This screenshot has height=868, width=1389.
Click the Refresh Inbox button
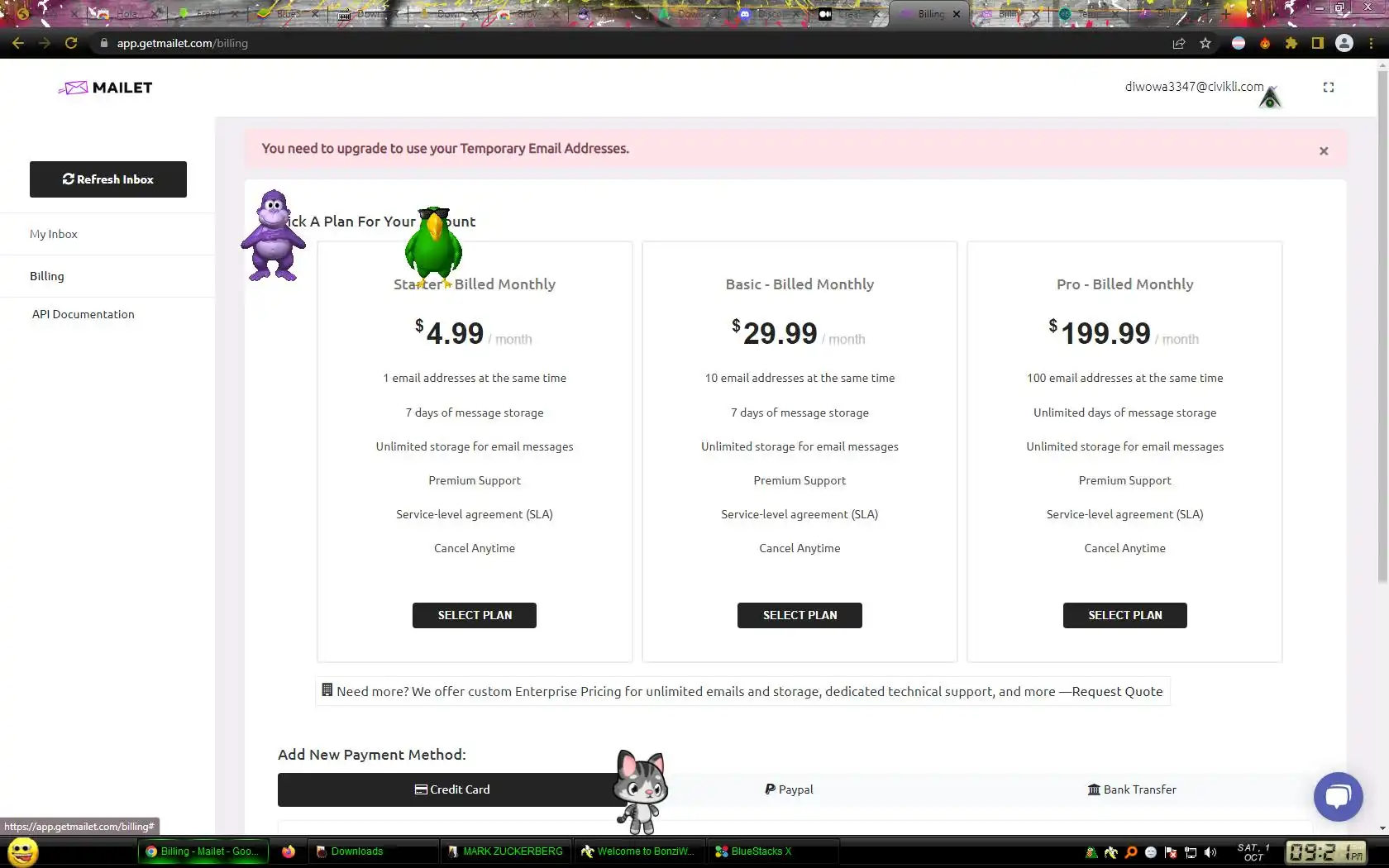(x=108, y=179)
